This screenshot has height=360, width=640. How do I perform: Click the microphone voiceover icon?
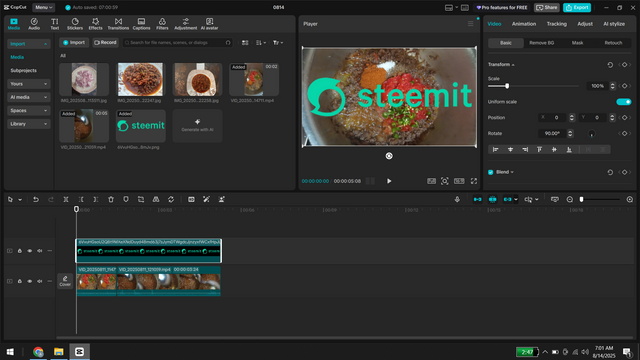click(x=457, y=199)
